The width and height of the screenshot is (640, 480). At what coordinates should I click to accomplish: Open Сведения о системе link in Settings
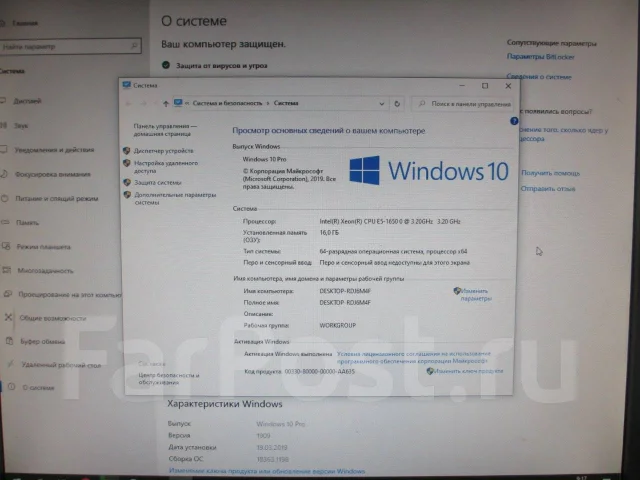pos(539,77)
